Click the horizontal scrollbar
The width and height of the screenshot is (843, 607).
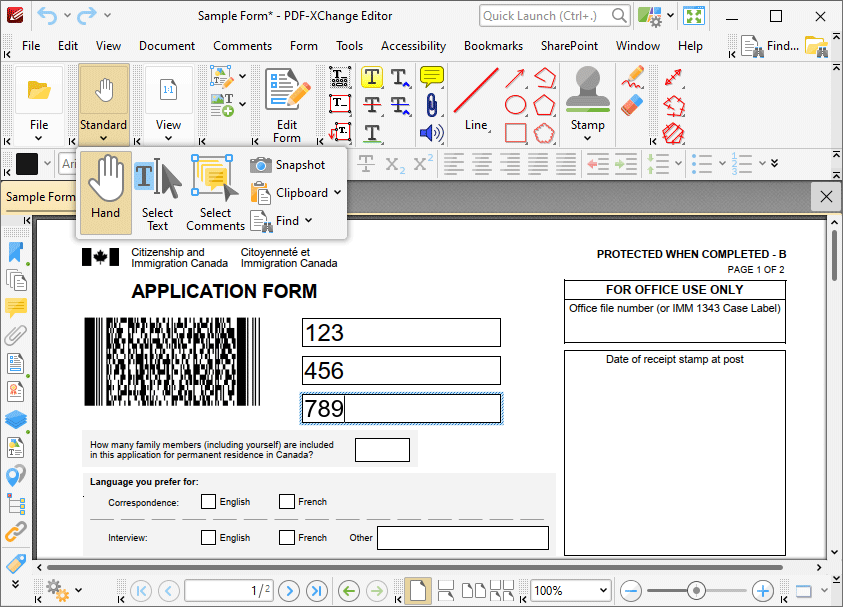415,567
